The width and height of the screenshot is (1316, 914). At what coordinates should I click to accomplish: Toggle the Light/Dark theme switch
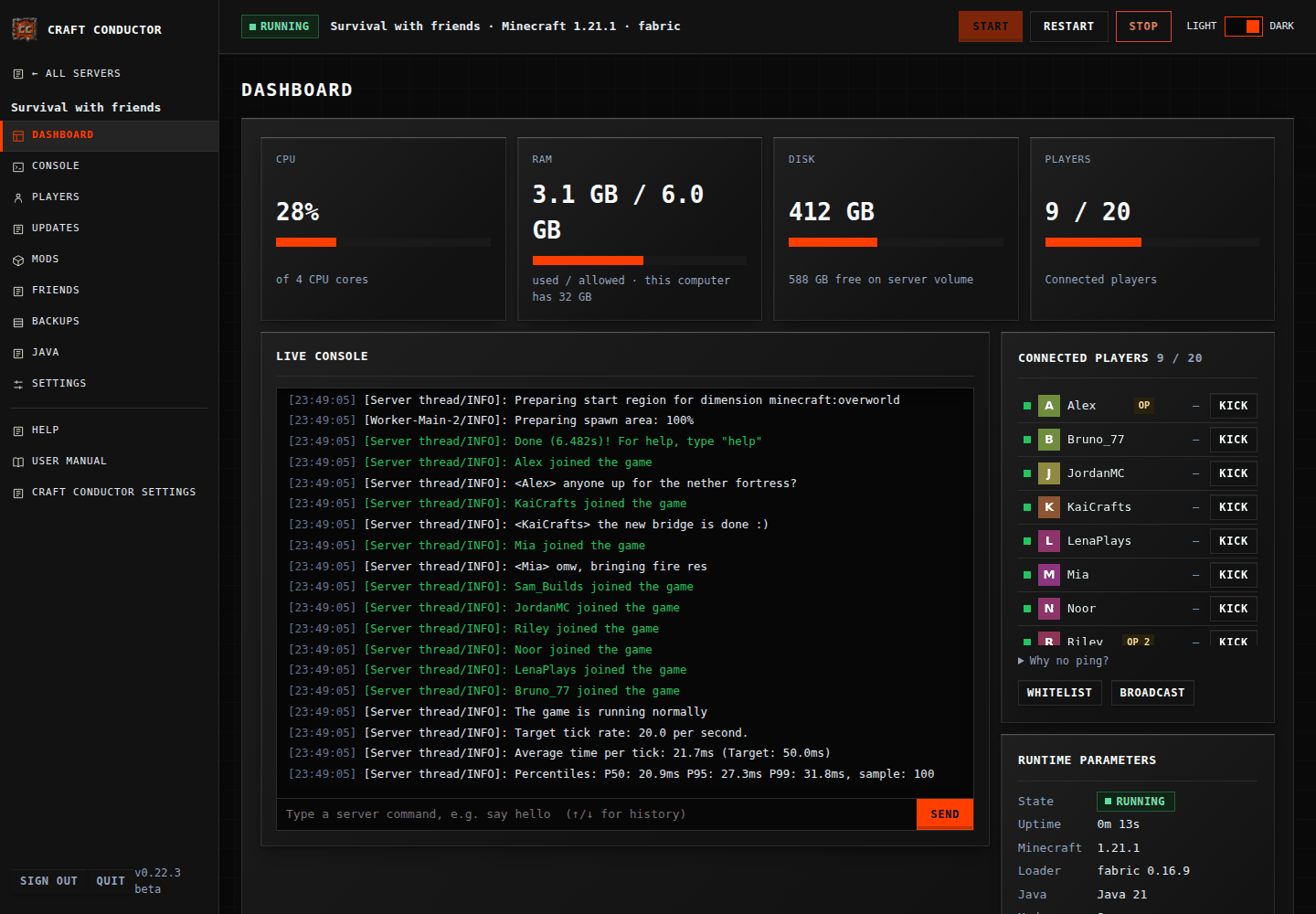tap(1243, 27)
